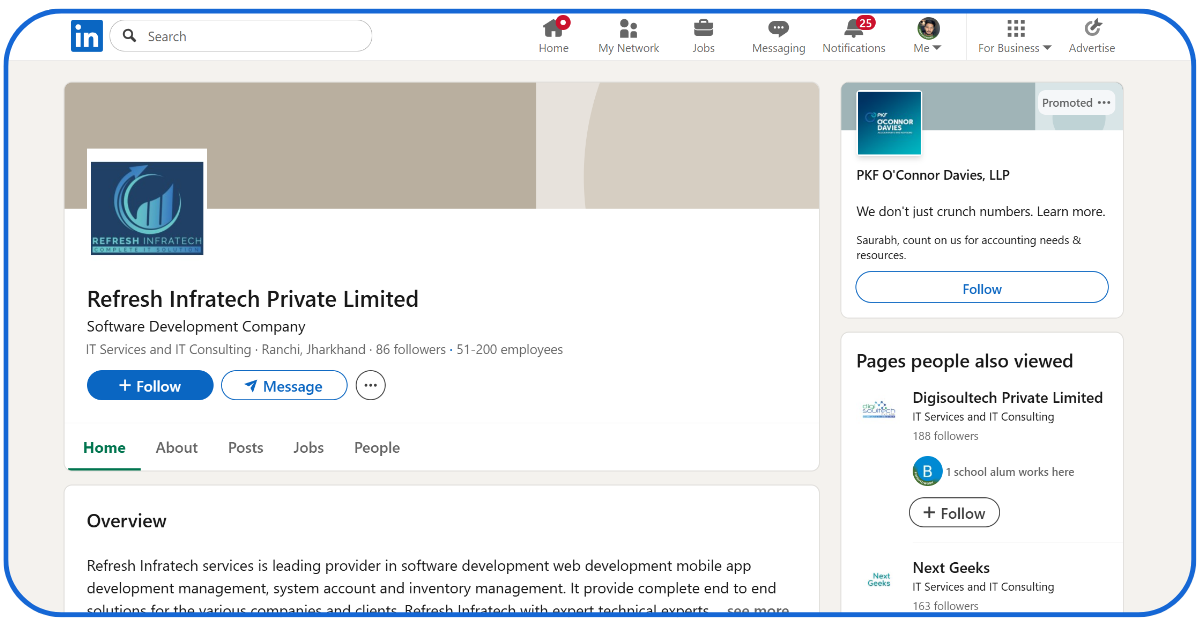Open the Advertise icon
This screenshot has height=628, width=1200.
click(1092, 28)
